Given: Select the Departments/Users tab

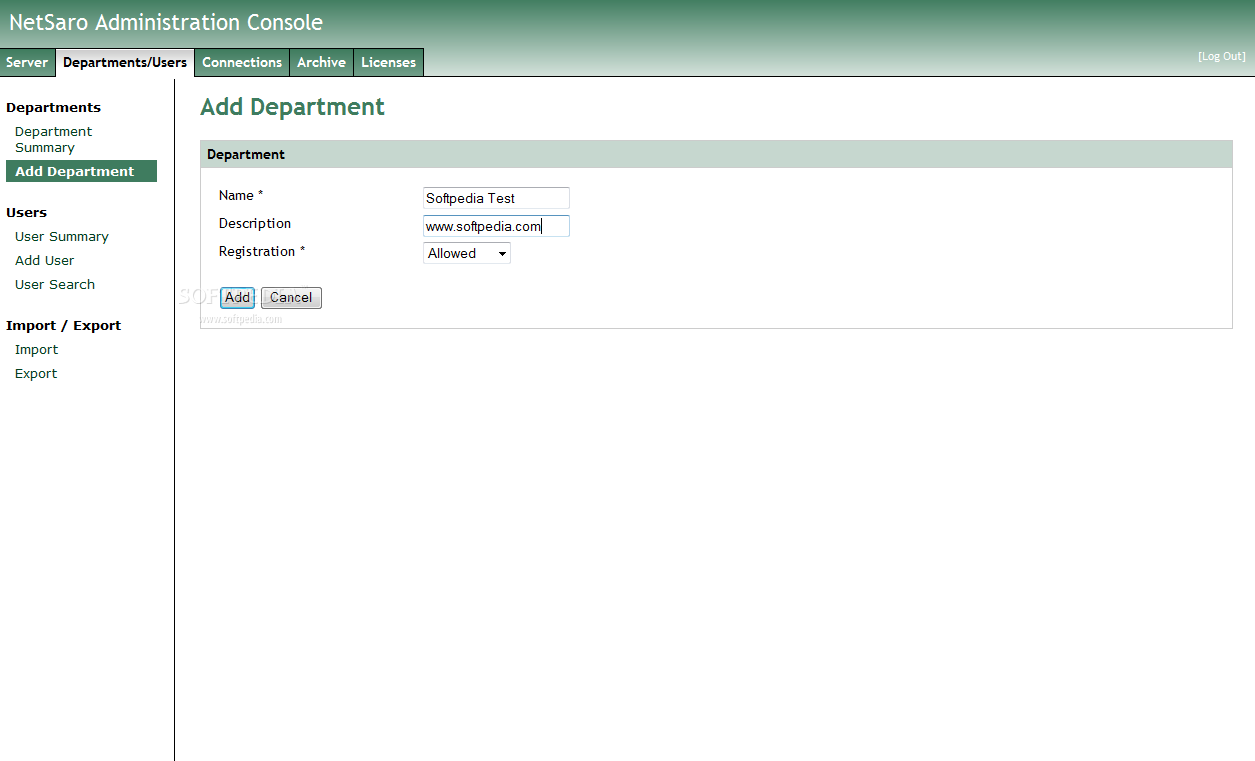Looking at the screenshot, I should click(125, 62).
